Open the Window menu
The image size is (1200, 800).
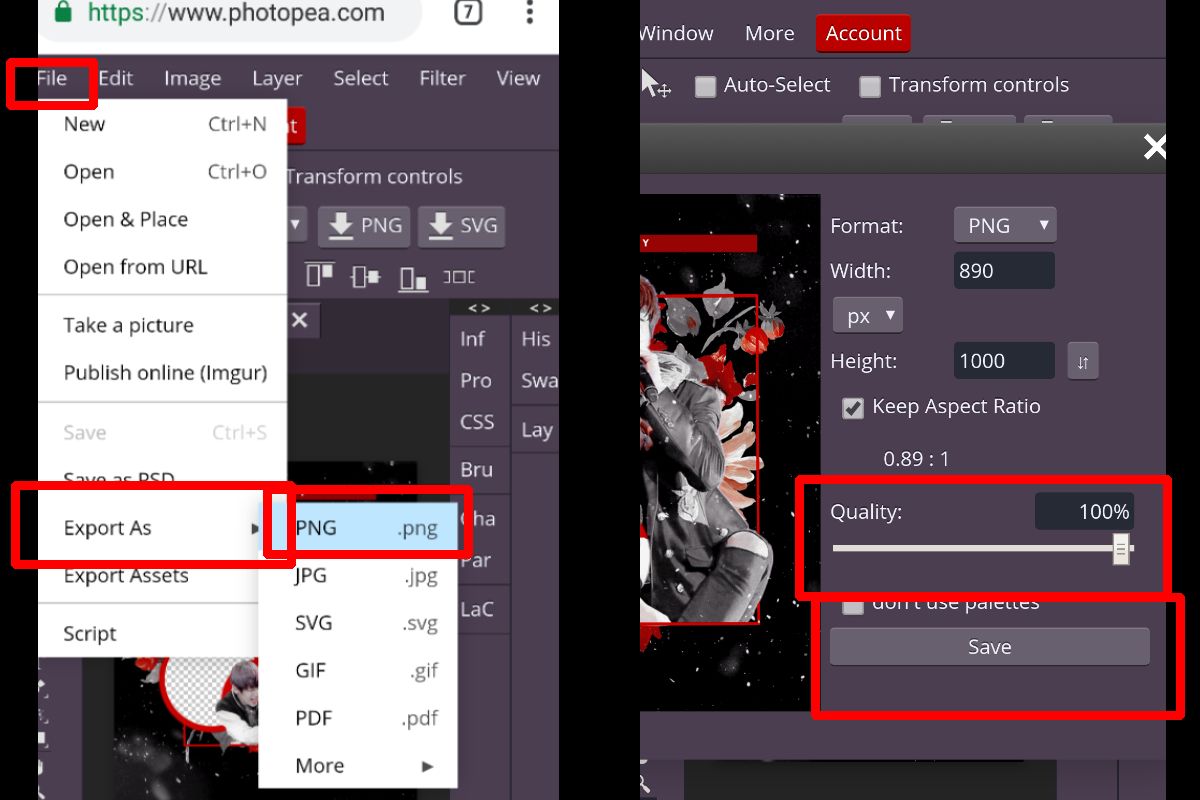tap(677, 33)
